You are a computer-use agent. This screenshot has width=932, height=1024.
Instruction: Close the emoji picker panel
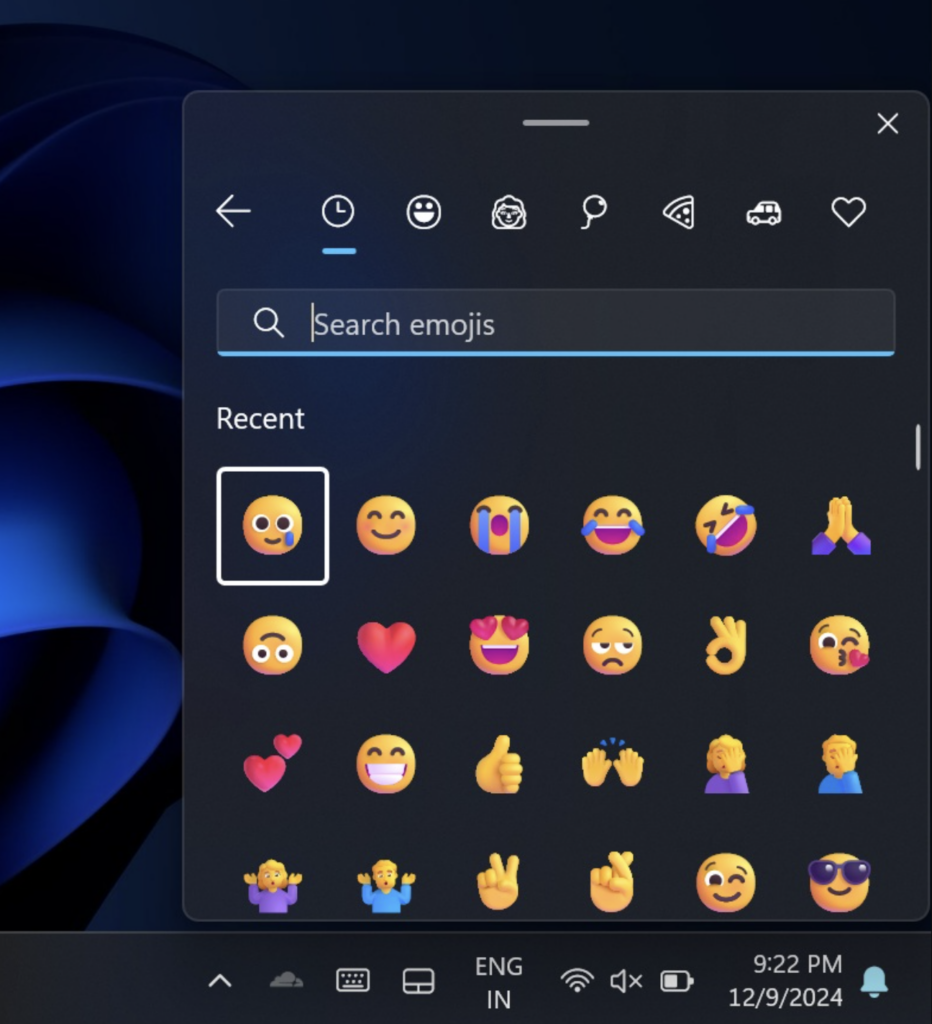(x=887, y=124)
